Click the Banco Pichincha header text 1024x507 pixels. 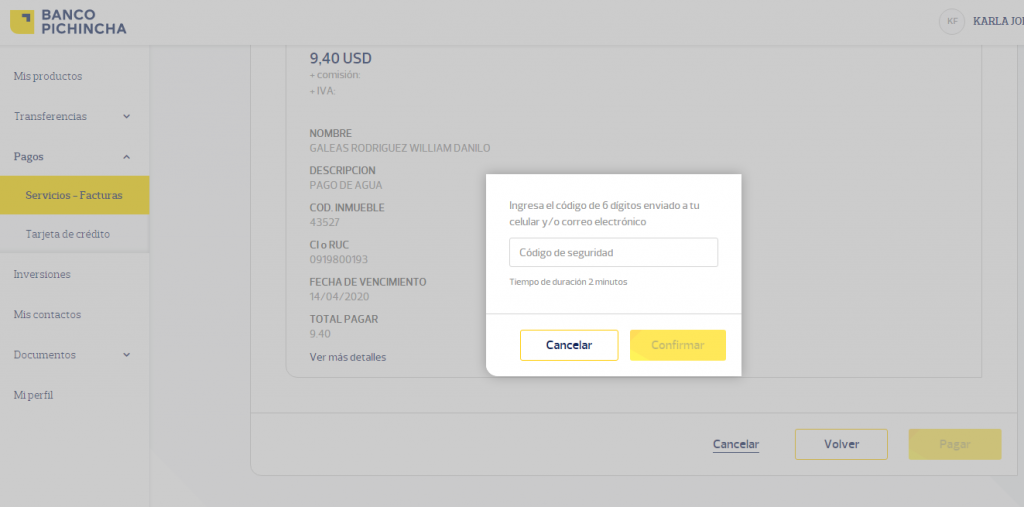pyautogui.click(x=84, y=22)
